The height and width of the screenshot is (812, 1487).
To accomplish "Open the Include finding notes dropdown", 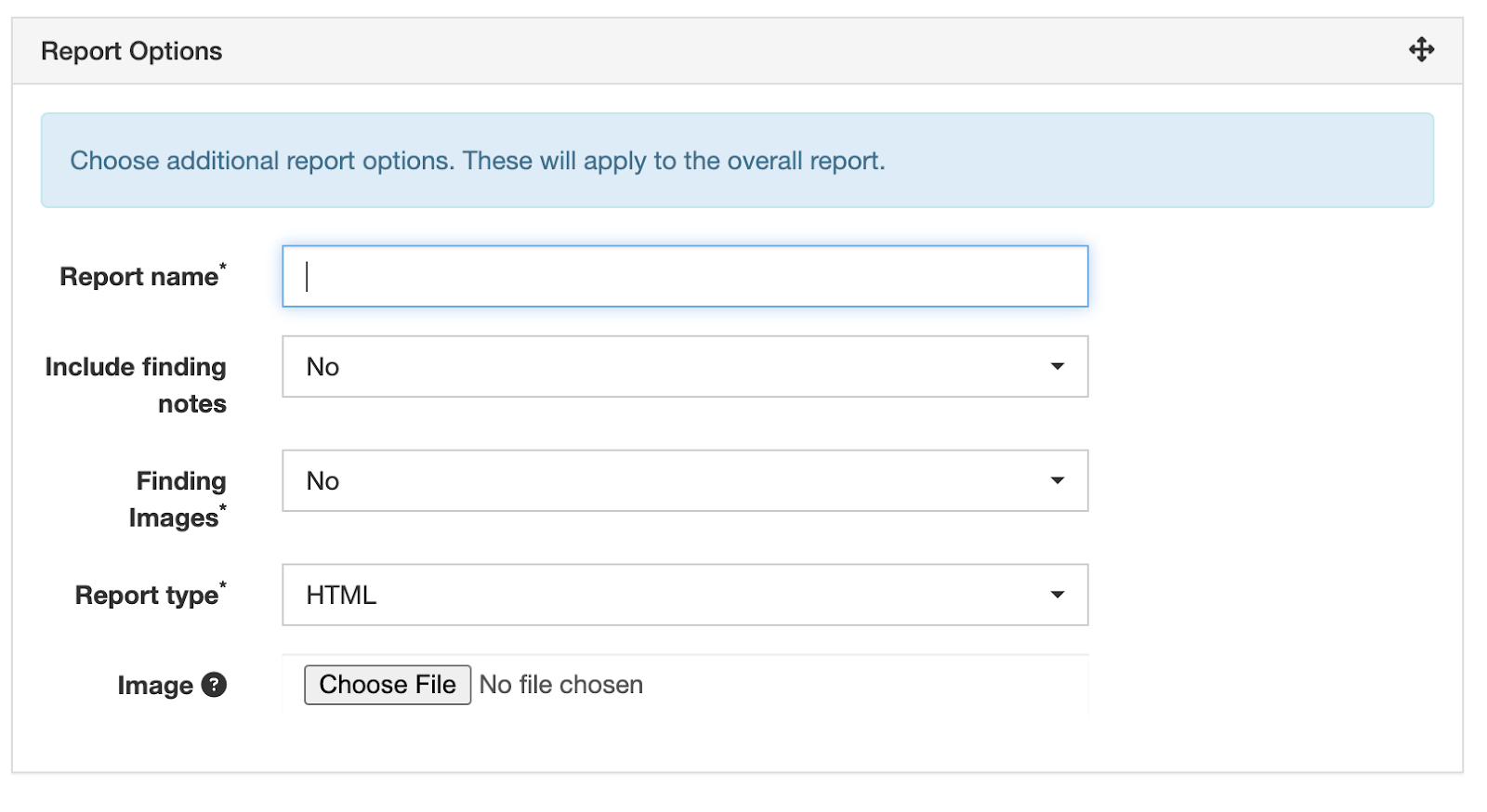I will click(x=684, y=367).
